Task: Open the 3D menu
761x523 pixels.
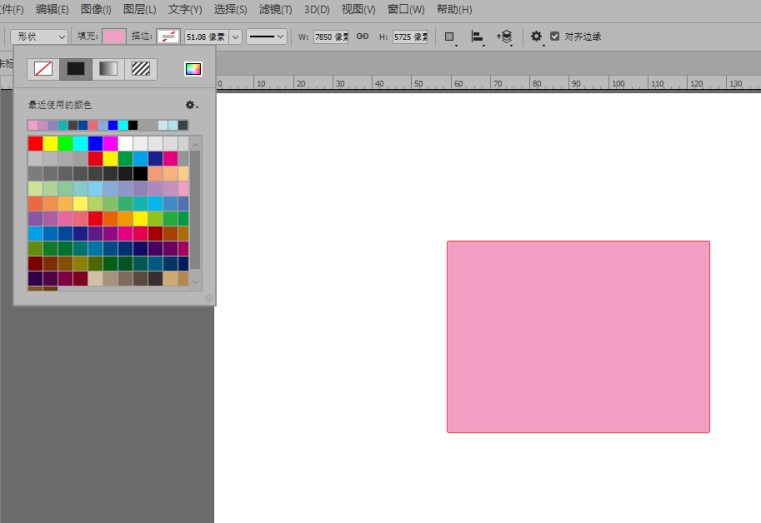Action: pyautogui.click(x=316, y=9)
